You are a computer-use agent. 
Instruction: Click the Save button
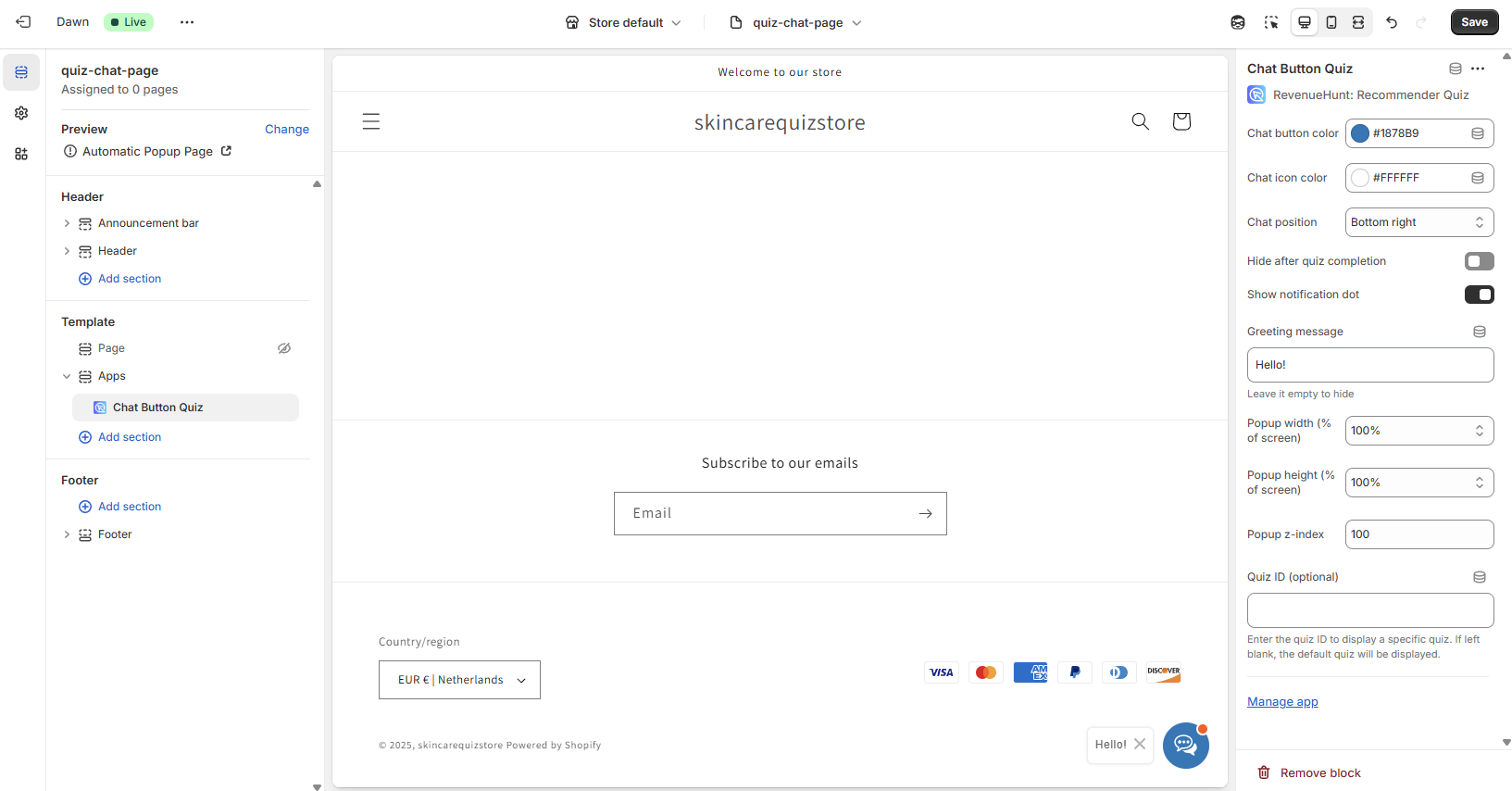point(1474,22)
